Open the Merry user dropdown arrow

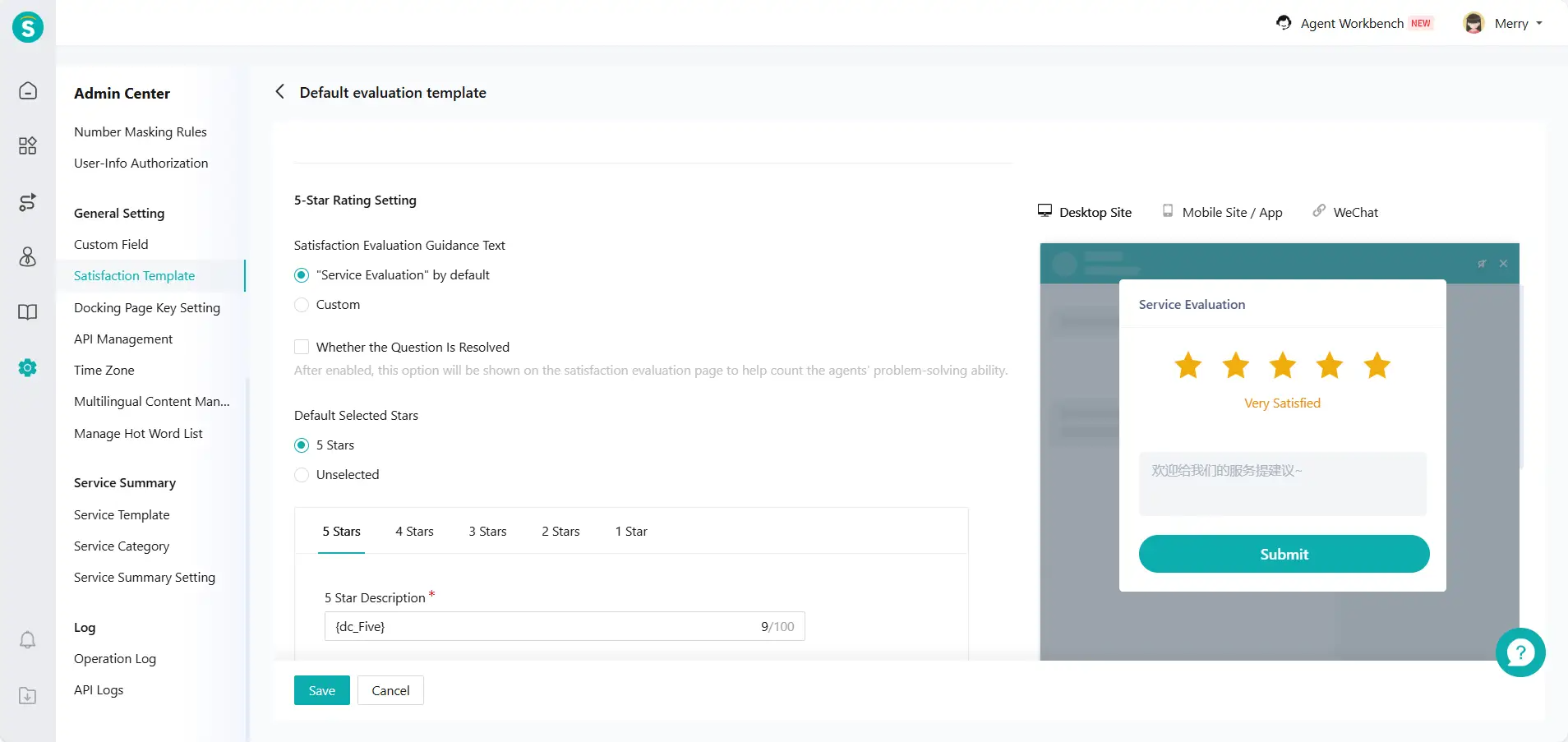pyautogui.click(x=1539, y=24)
